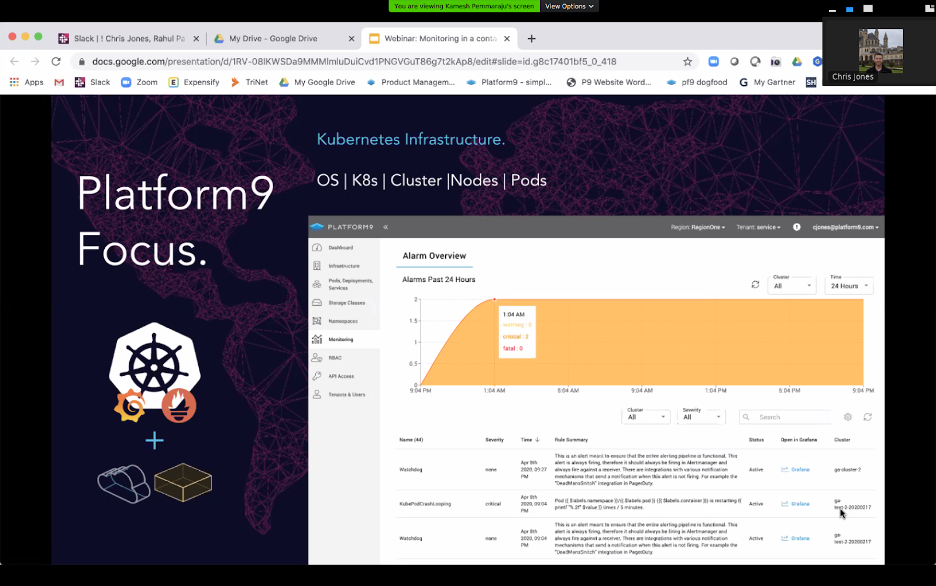The image size is (936, 586).
Task: Open table column settings gear icon
Action: pos(848,417)
